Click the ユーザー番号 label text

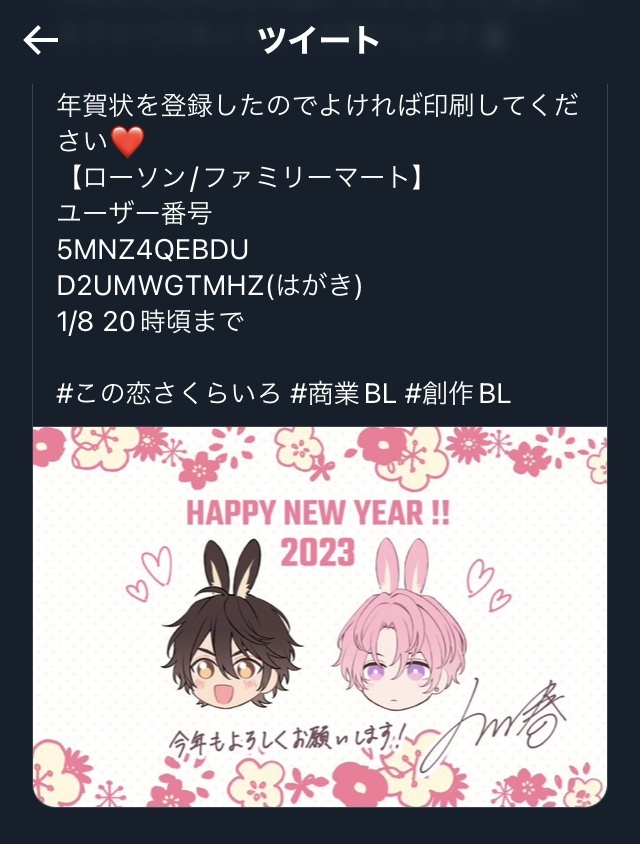pyautogui.click(x=135, y=214)
